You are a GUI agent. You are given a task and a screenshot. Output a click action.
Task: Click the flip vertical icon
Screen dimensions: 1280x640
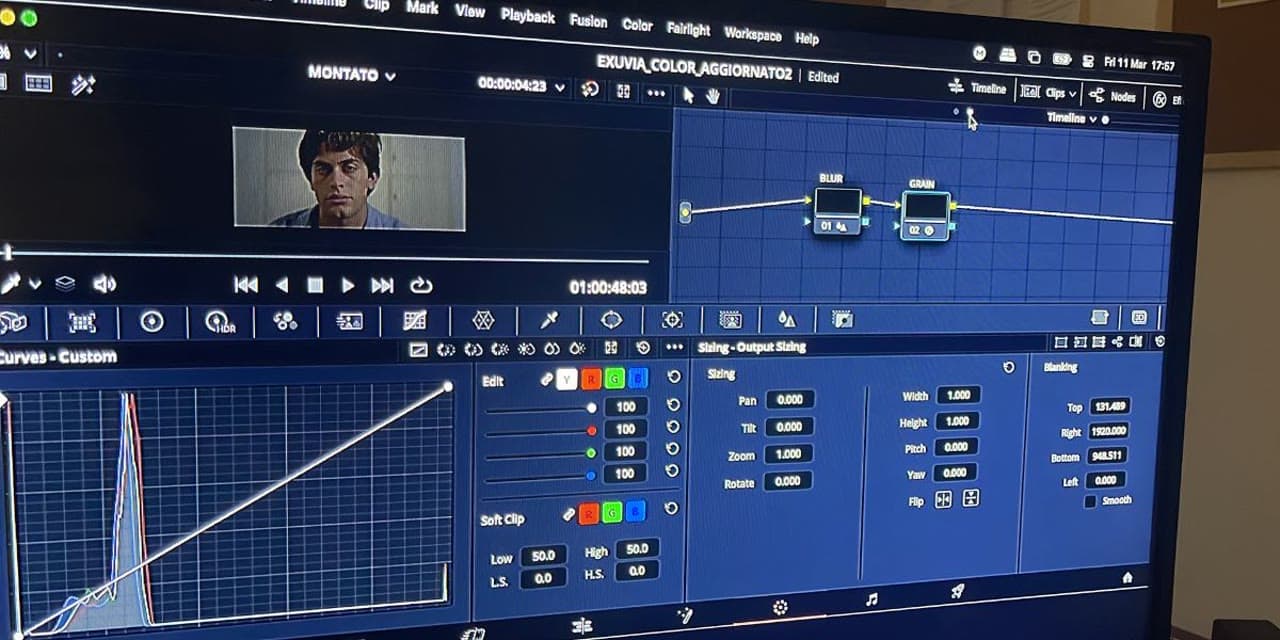coord(970,498)
